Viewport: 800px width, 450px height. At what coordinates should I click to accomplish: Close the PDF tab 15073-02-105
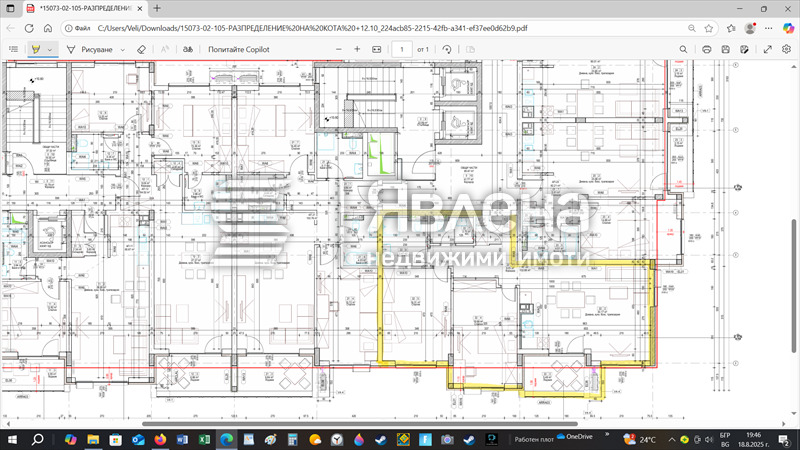(x=140, y=9)
